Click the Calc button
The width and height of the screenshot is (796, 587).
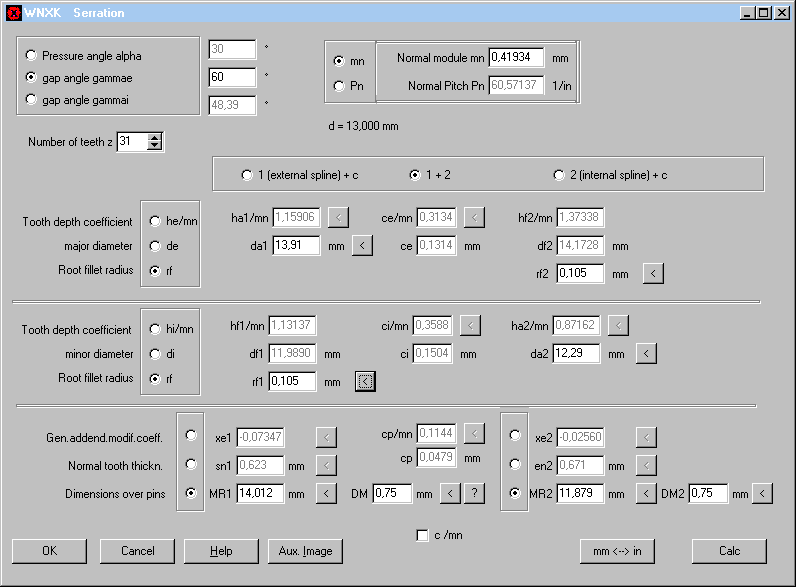[x=729, y=551]
